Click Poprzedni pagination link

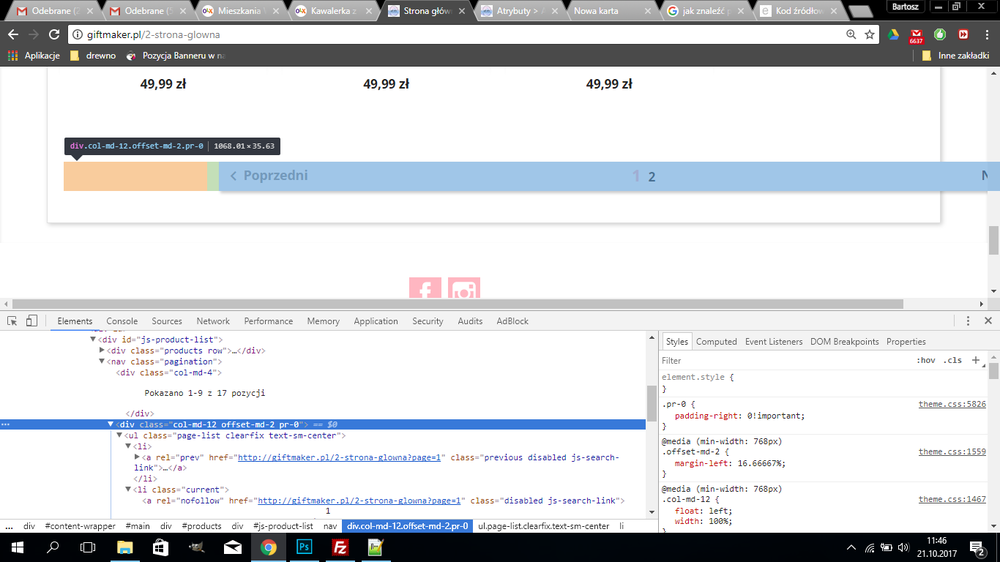point(268,175)
